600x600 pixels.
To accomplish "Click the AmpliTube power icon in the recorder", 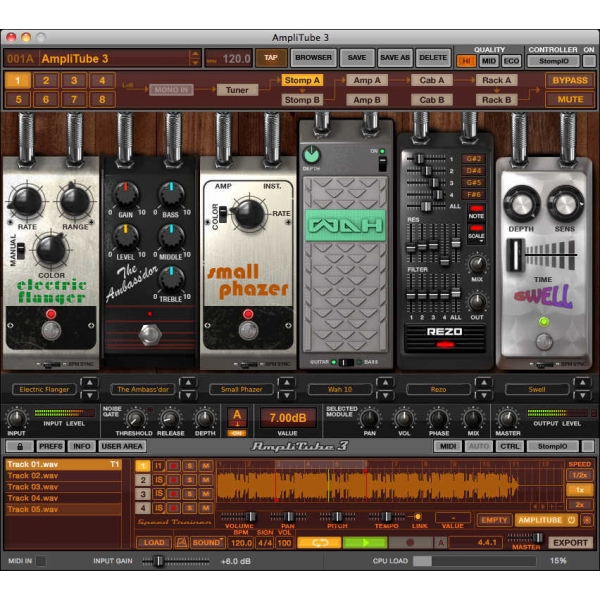I will pyautogui.click(x=571, y=520).
